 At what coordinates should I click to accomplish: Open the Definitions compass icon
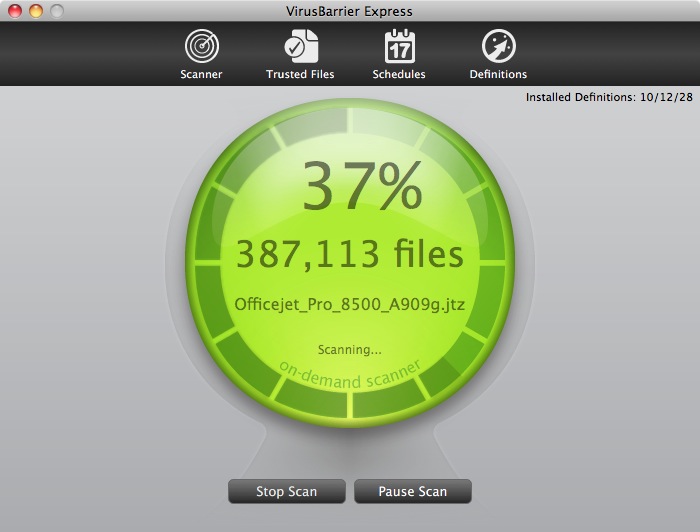pos(499,46)
